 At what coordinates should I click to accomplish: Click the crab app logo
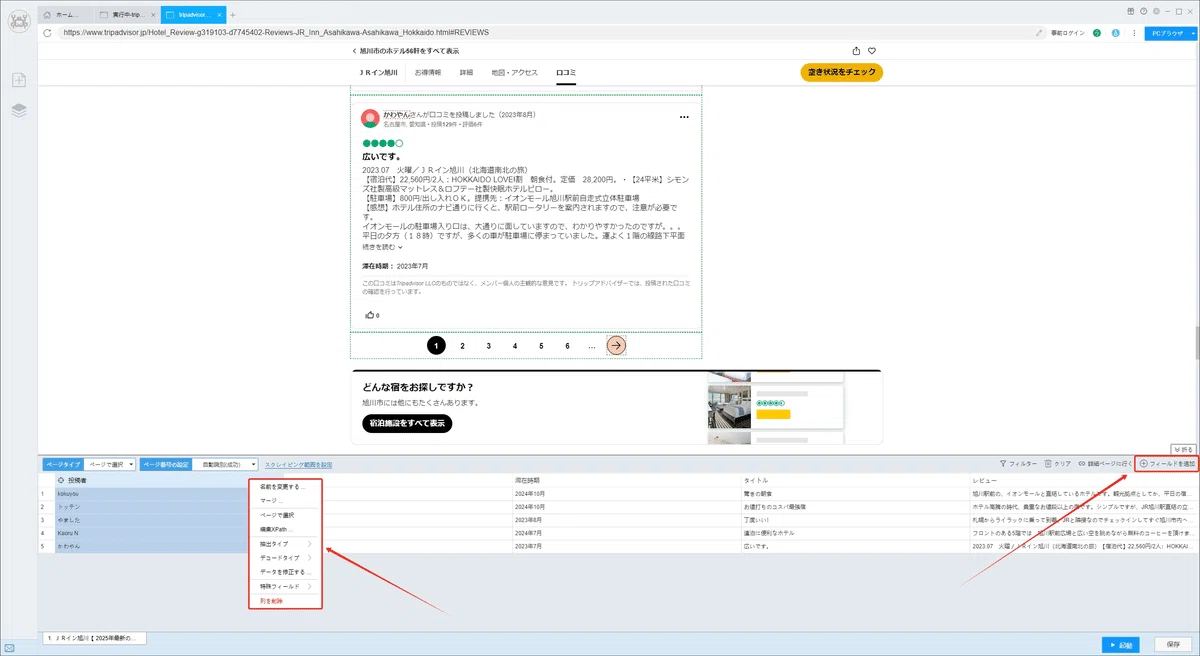coord(19,20)
